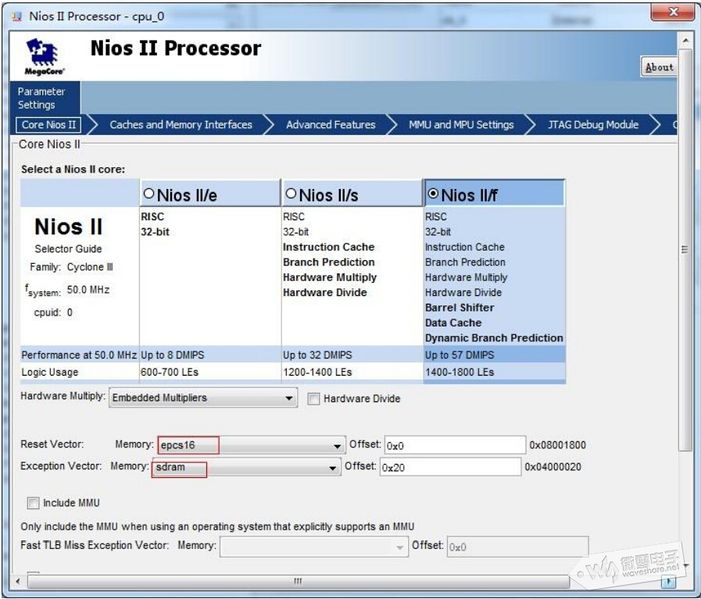Select the Nios II/s core option
This screenshot has height=599, width=701.
point(291,194)
